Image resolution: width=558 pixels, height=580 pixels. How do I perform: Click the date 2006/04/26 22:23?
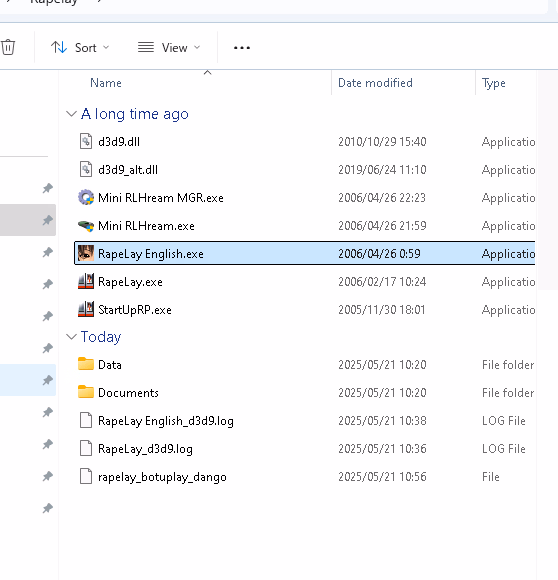(x=382, y=198)
